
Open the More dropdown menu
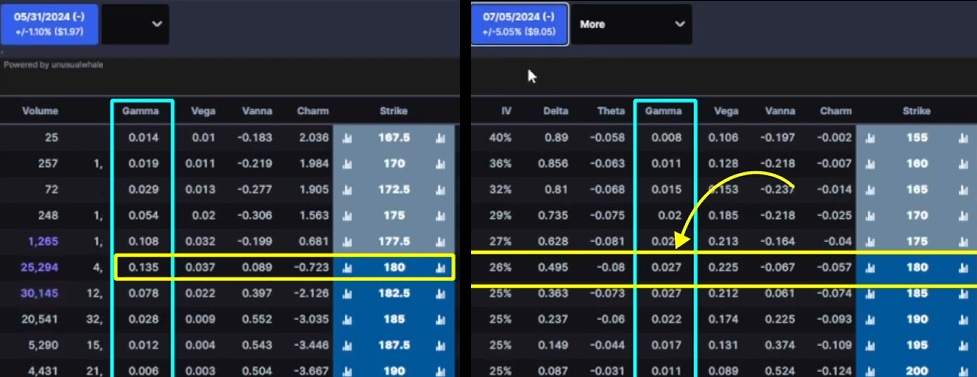(631, 24)
